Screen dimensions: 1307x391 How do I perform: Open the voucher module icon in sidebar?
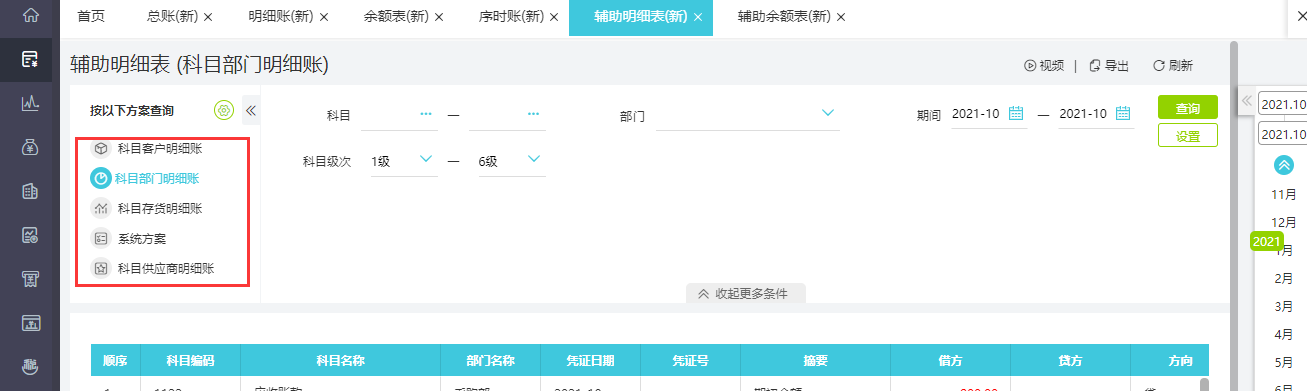point(30,59)
